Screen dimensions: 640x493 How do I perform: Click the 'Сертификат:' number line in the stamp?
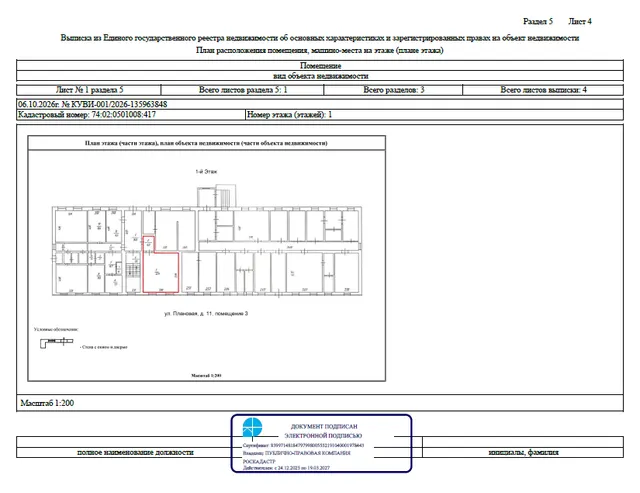(303, 446)
